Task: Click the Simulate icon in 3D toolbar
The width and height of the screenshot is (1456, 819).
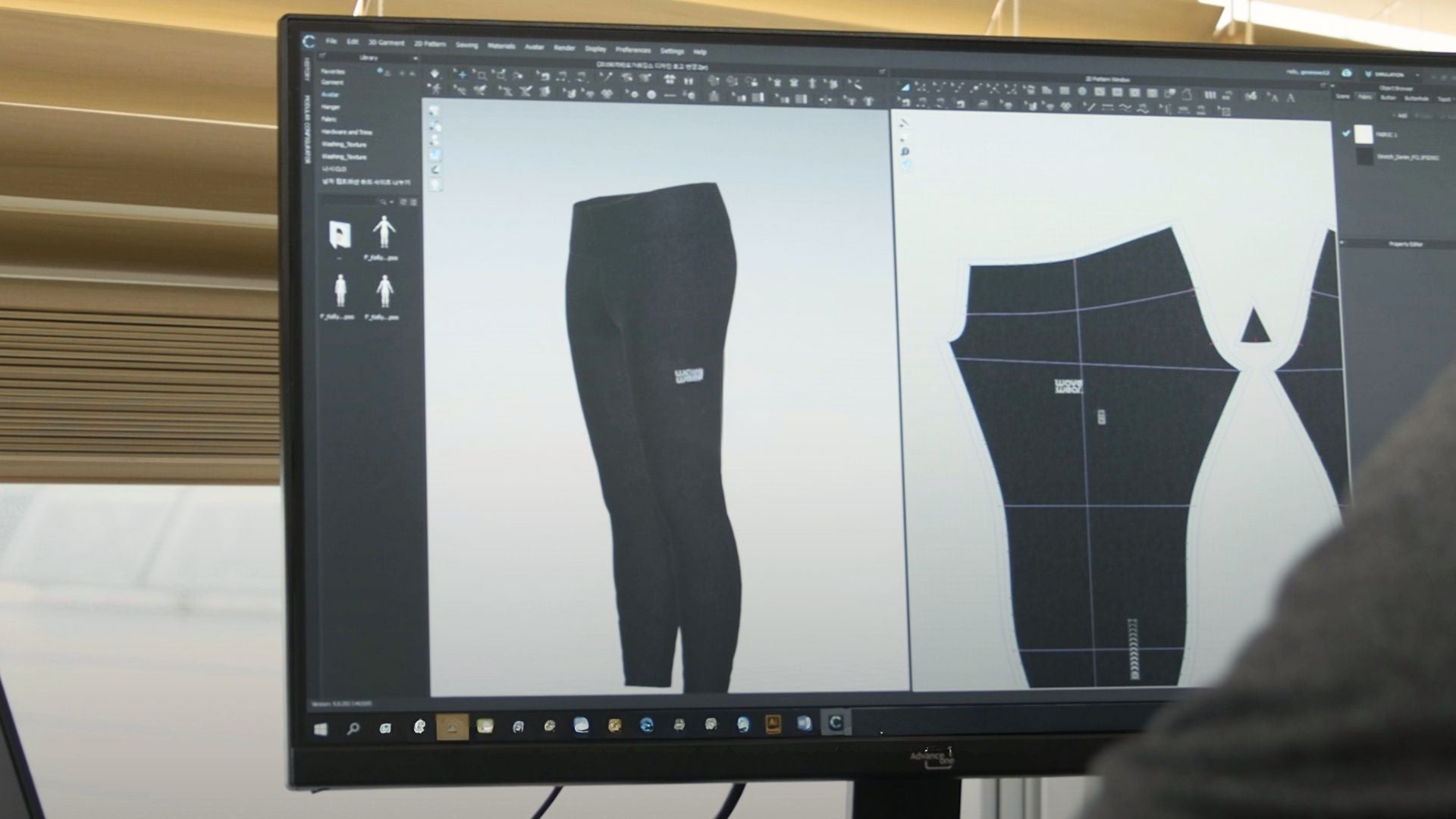Action: 435,74
